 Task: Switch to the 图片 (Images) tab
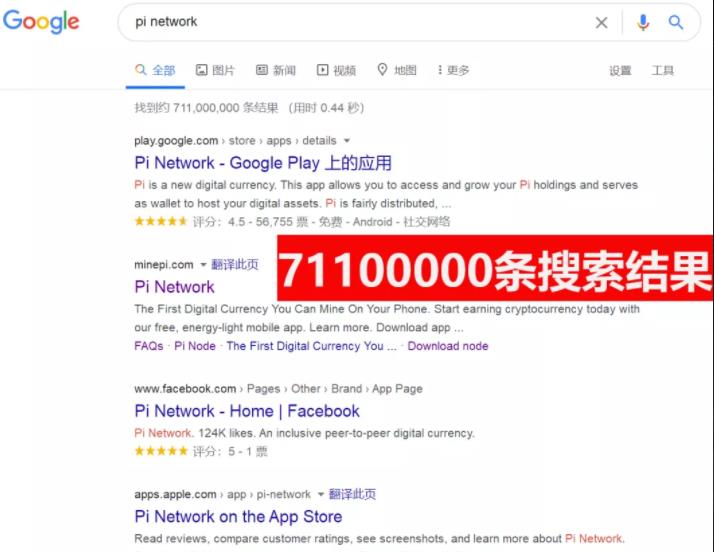click(215, 70)
